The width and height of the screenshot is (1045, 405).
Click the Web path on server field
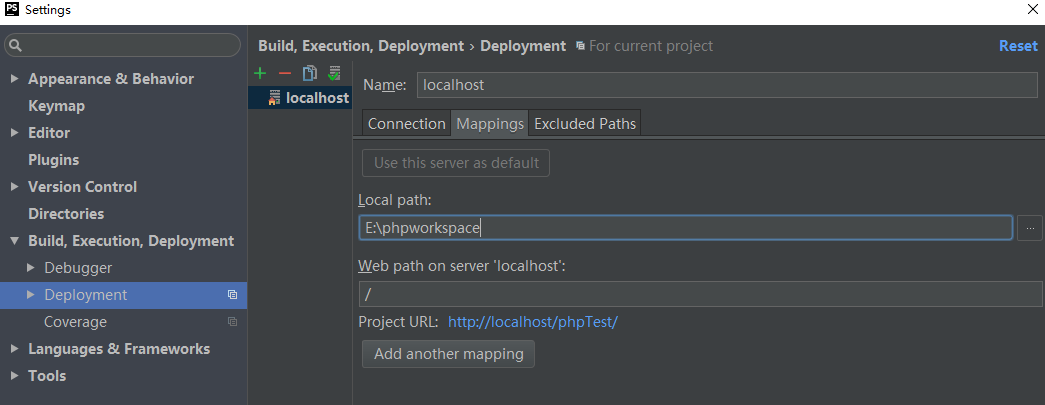tap(700, 294)
